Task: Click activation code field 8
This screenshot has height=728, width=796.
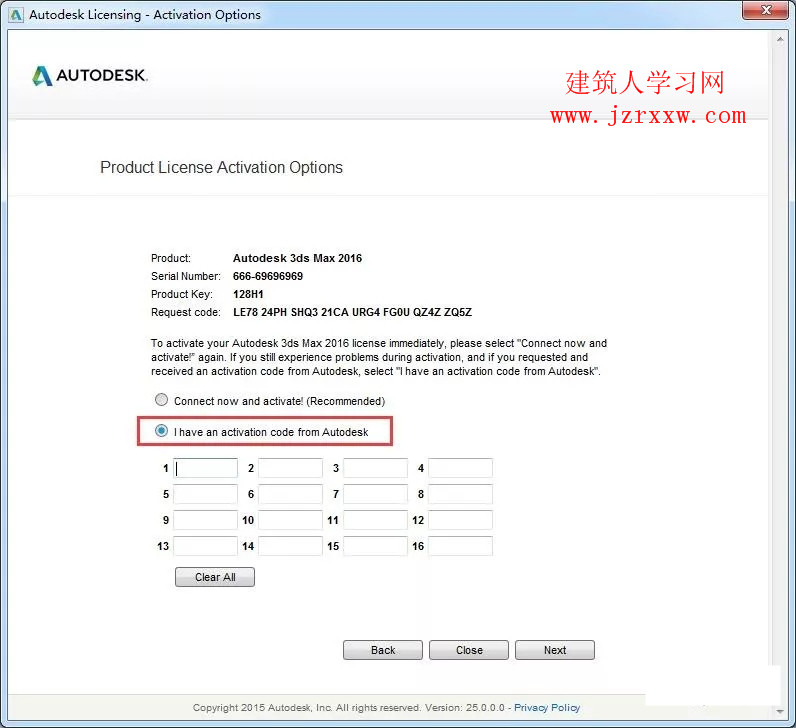Action: pyautogui.click(x=460, y=494)
